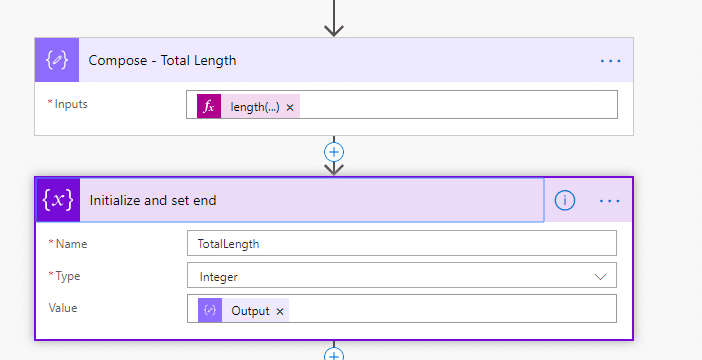Click the fx expression icon in Inputs
The image size is (702, 360).
(209, 107)
